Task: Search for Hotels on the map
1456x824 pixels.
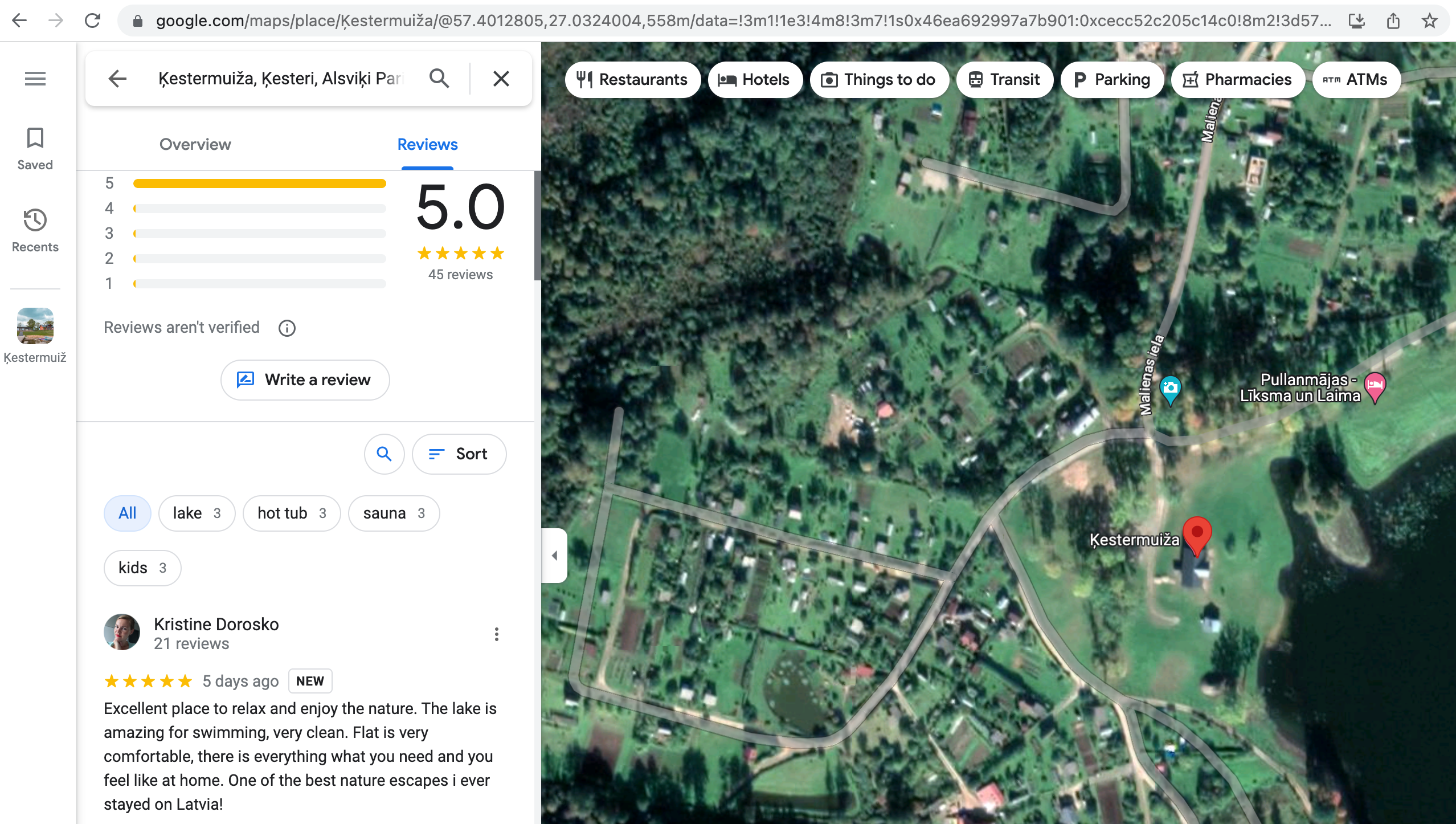Action: pyautogui.click(x=755, y=79)
